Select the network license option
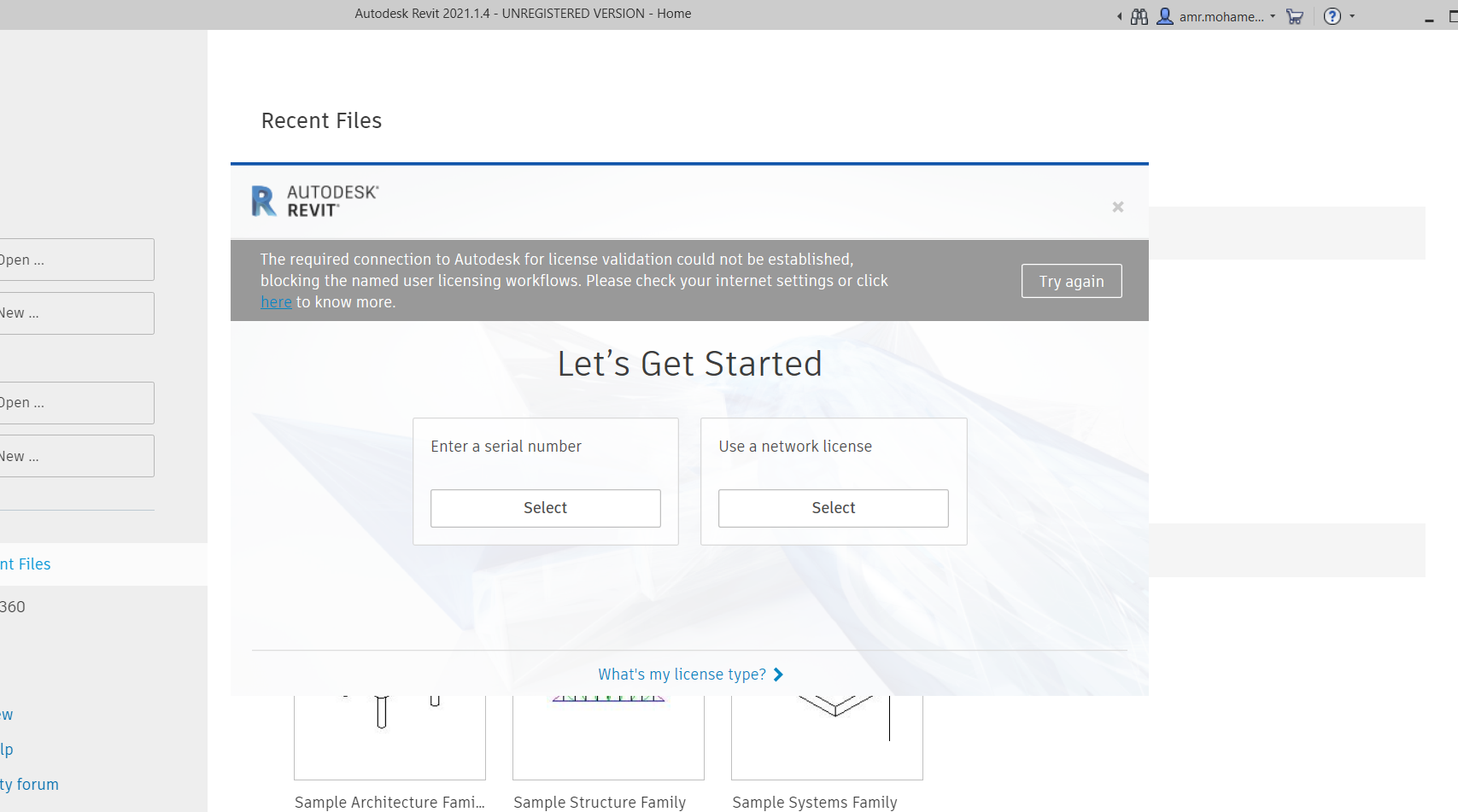The image size is (1458, 812). click(x=833, y=508)
